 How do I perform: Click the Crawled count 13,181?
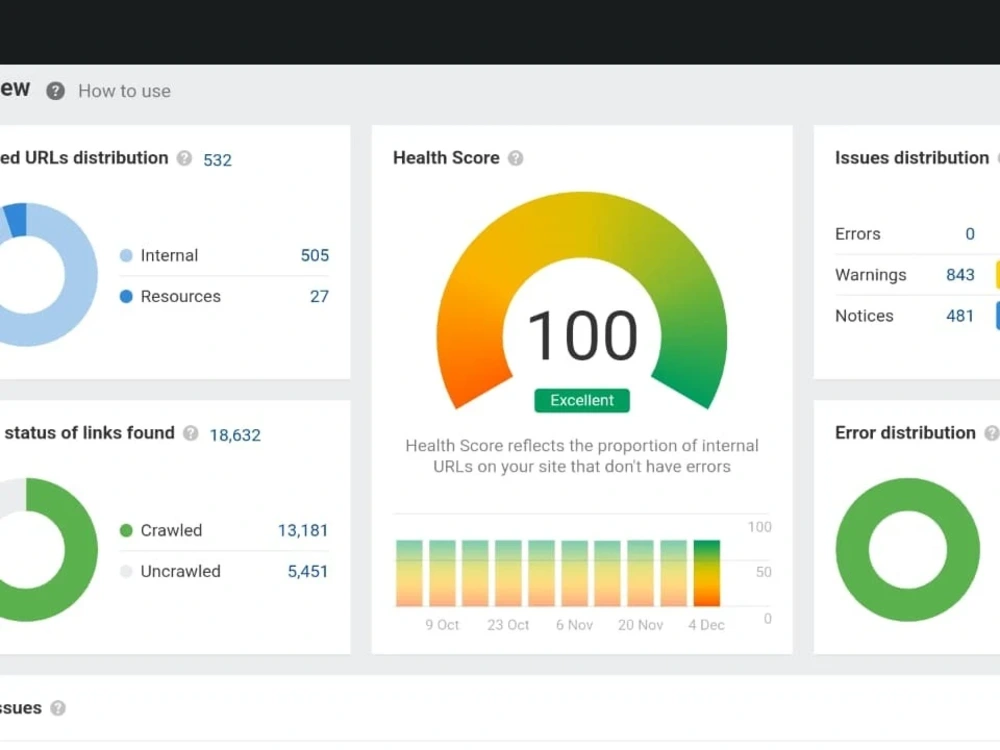(303, 531)
